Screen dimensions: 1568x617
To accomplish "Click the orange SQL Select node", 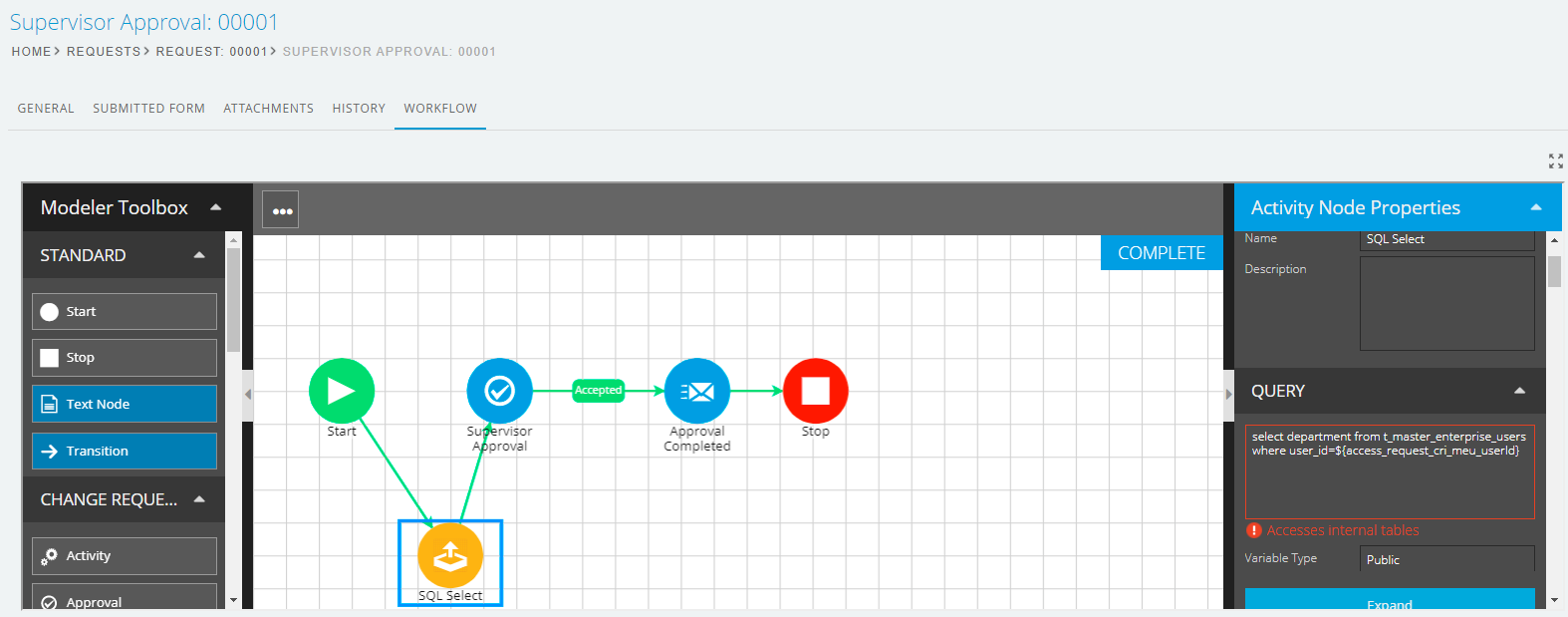I will [x=450, y=555].
